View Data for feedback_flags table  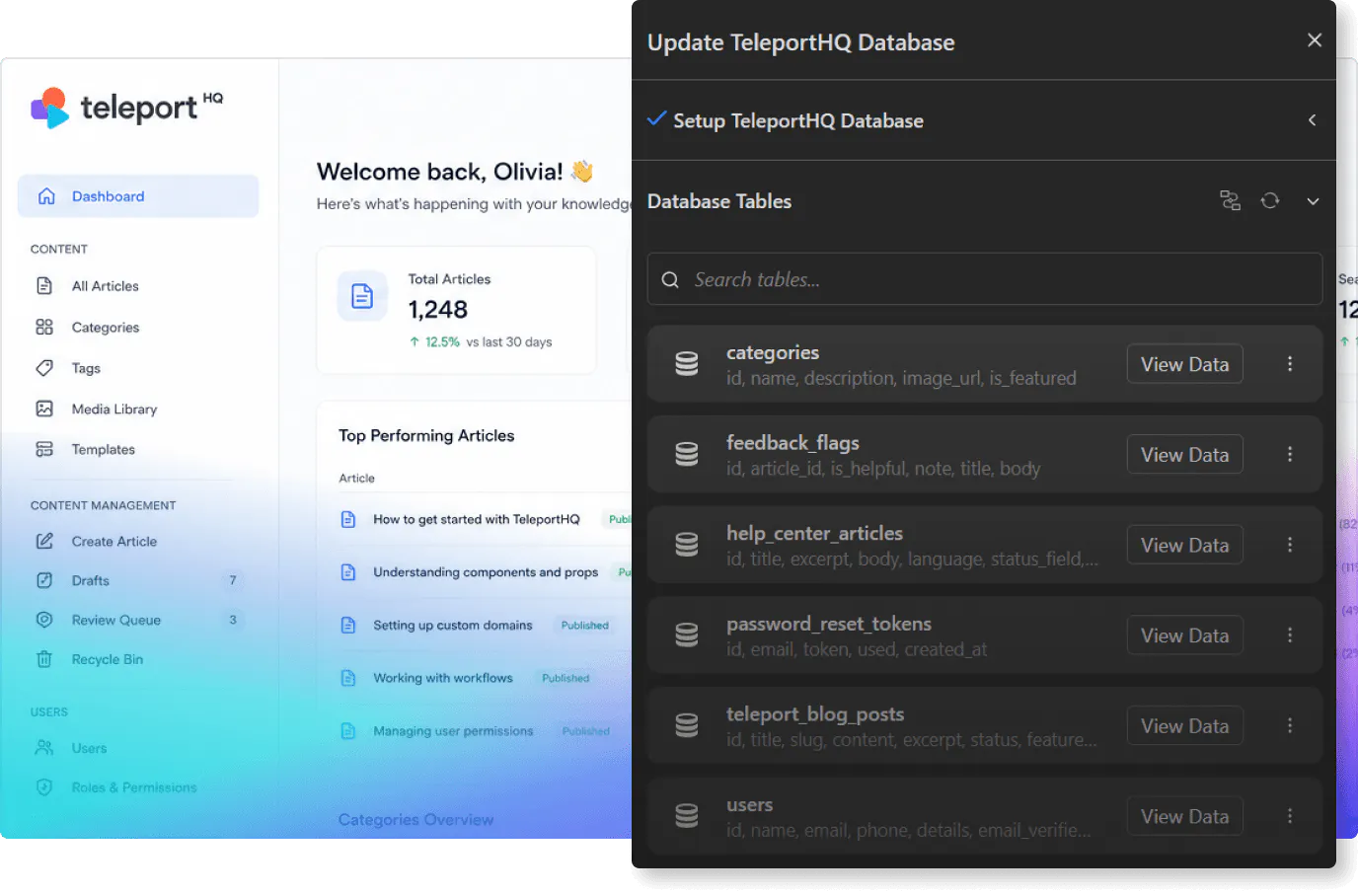coord(1184,455)
